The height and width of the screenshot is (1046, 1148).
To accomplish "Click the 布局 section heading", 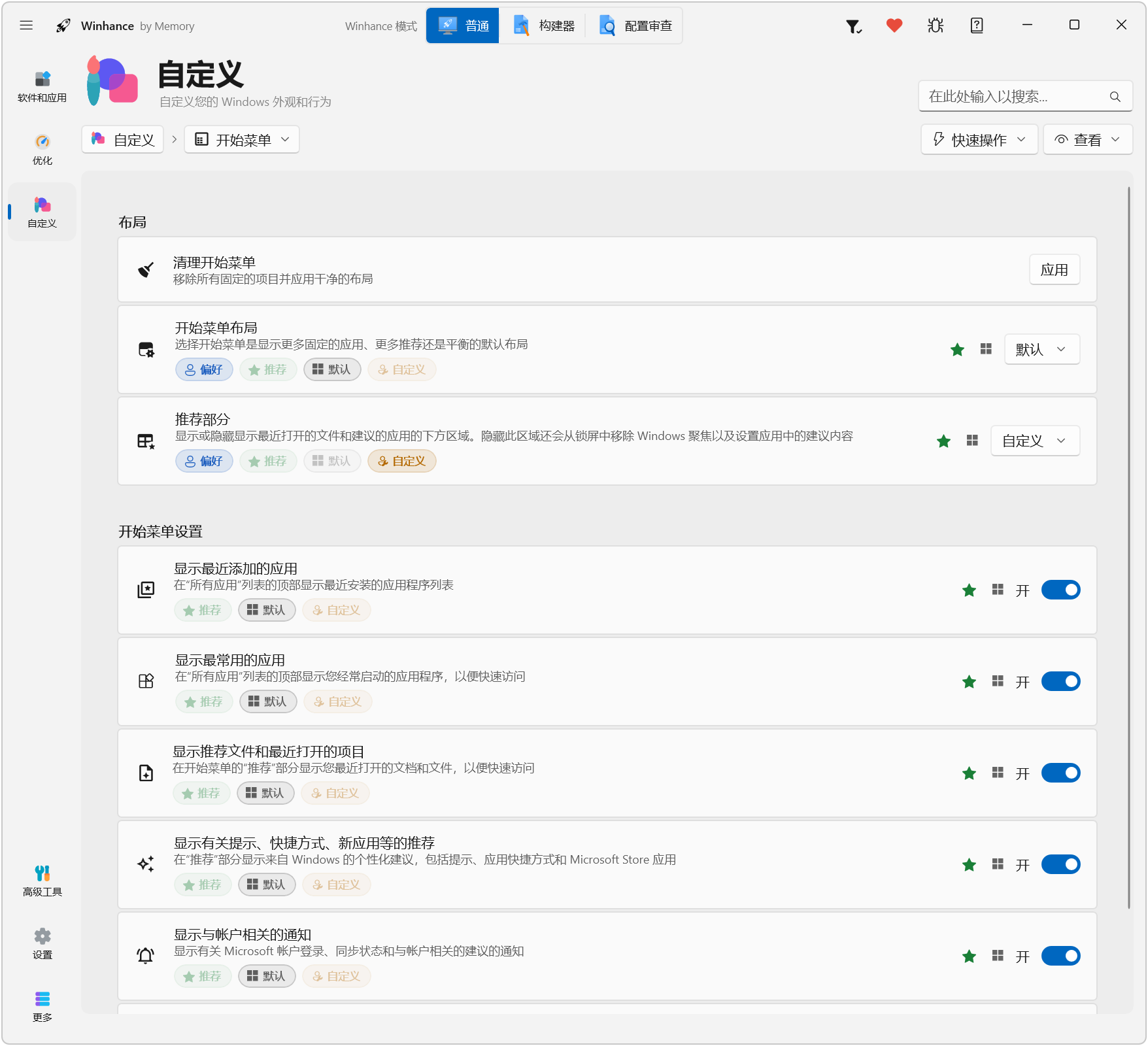I will tap(132, 222).
